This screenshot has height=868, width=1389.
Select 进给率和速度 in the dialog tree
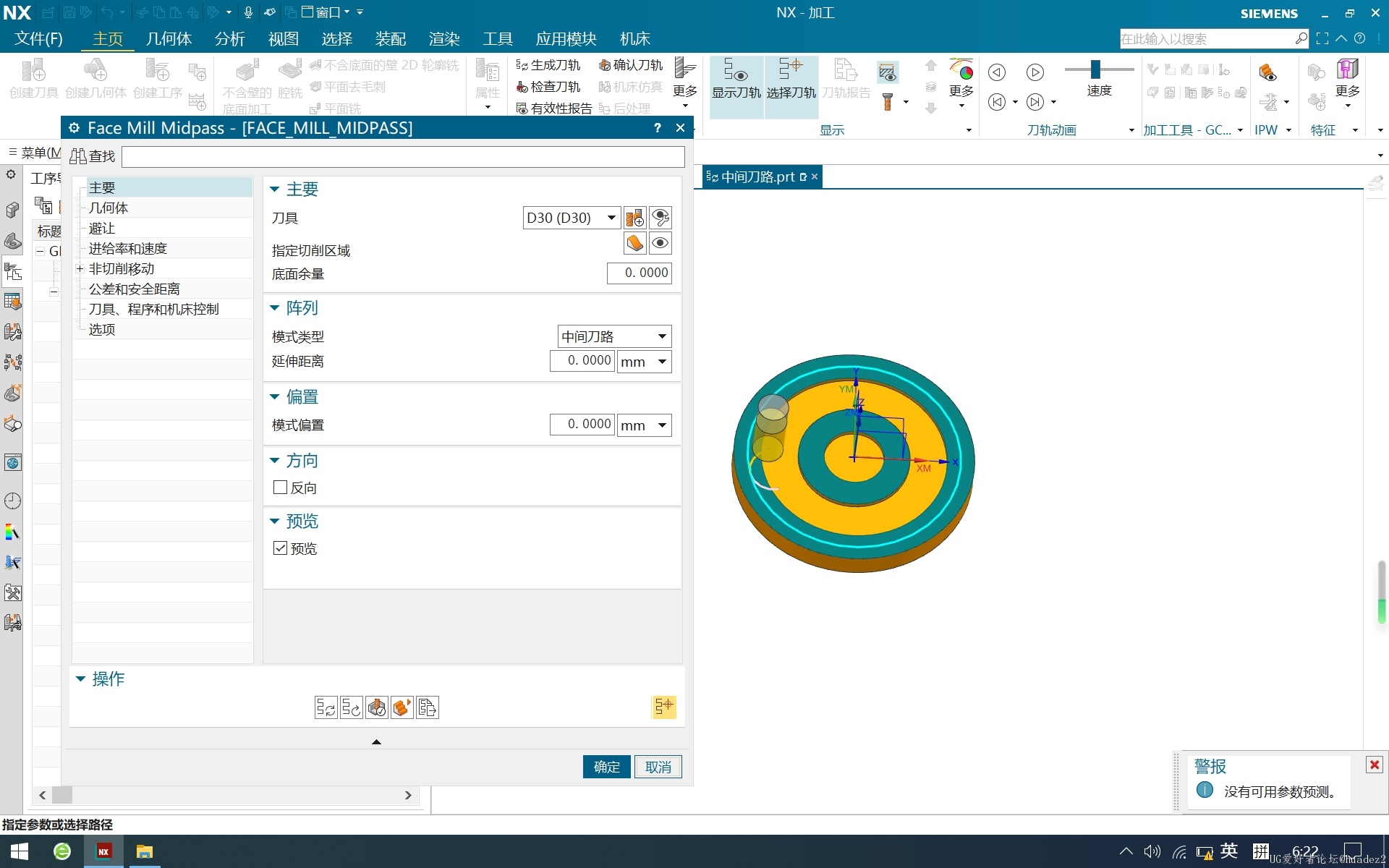(128, 249)
